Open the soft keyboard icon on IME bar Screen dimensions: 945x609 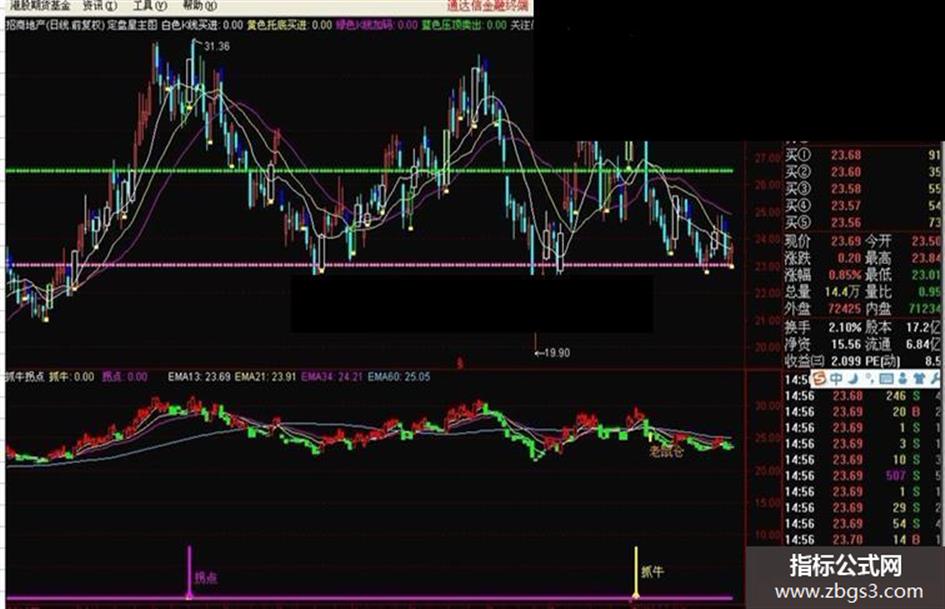885,379
